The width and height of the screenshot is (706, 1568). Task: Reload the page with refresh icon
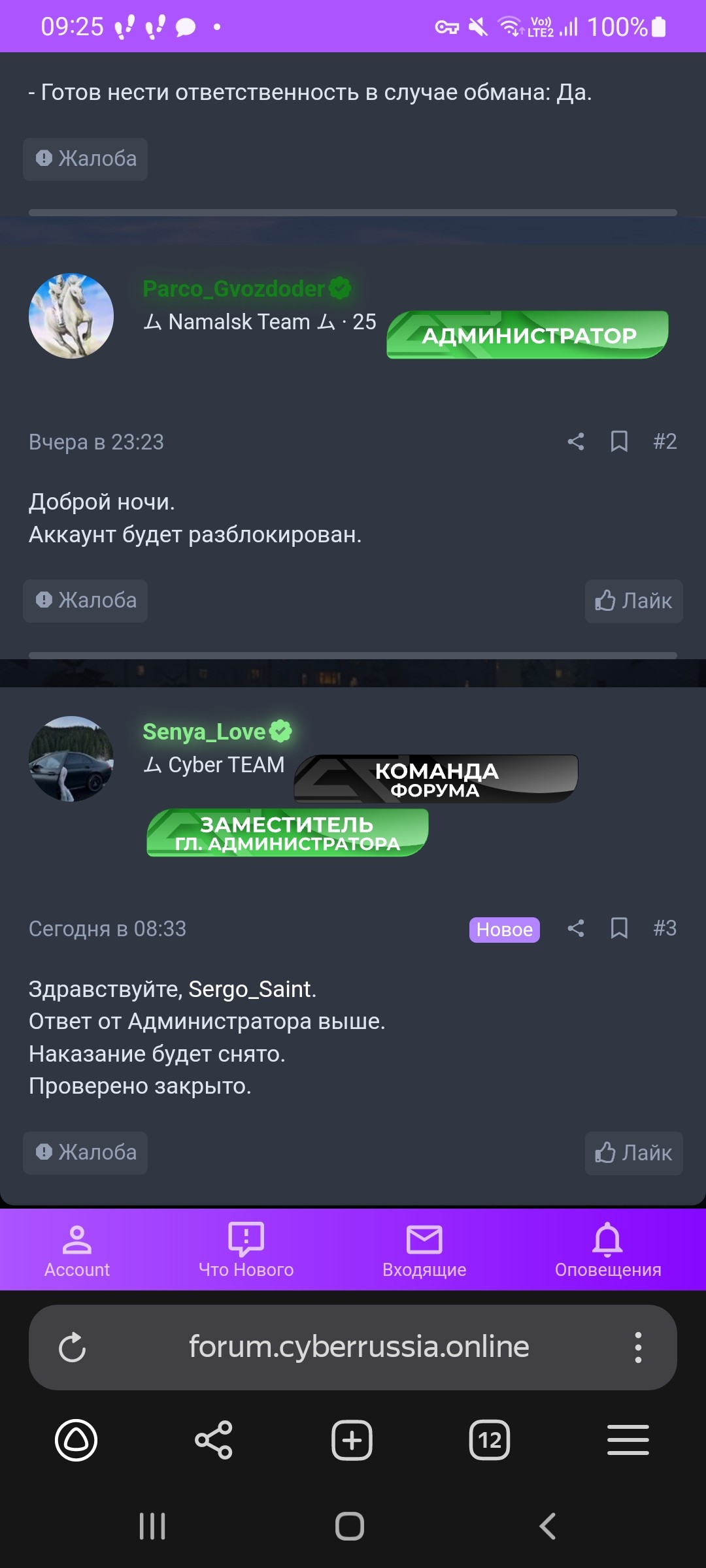pos(72,1347)
